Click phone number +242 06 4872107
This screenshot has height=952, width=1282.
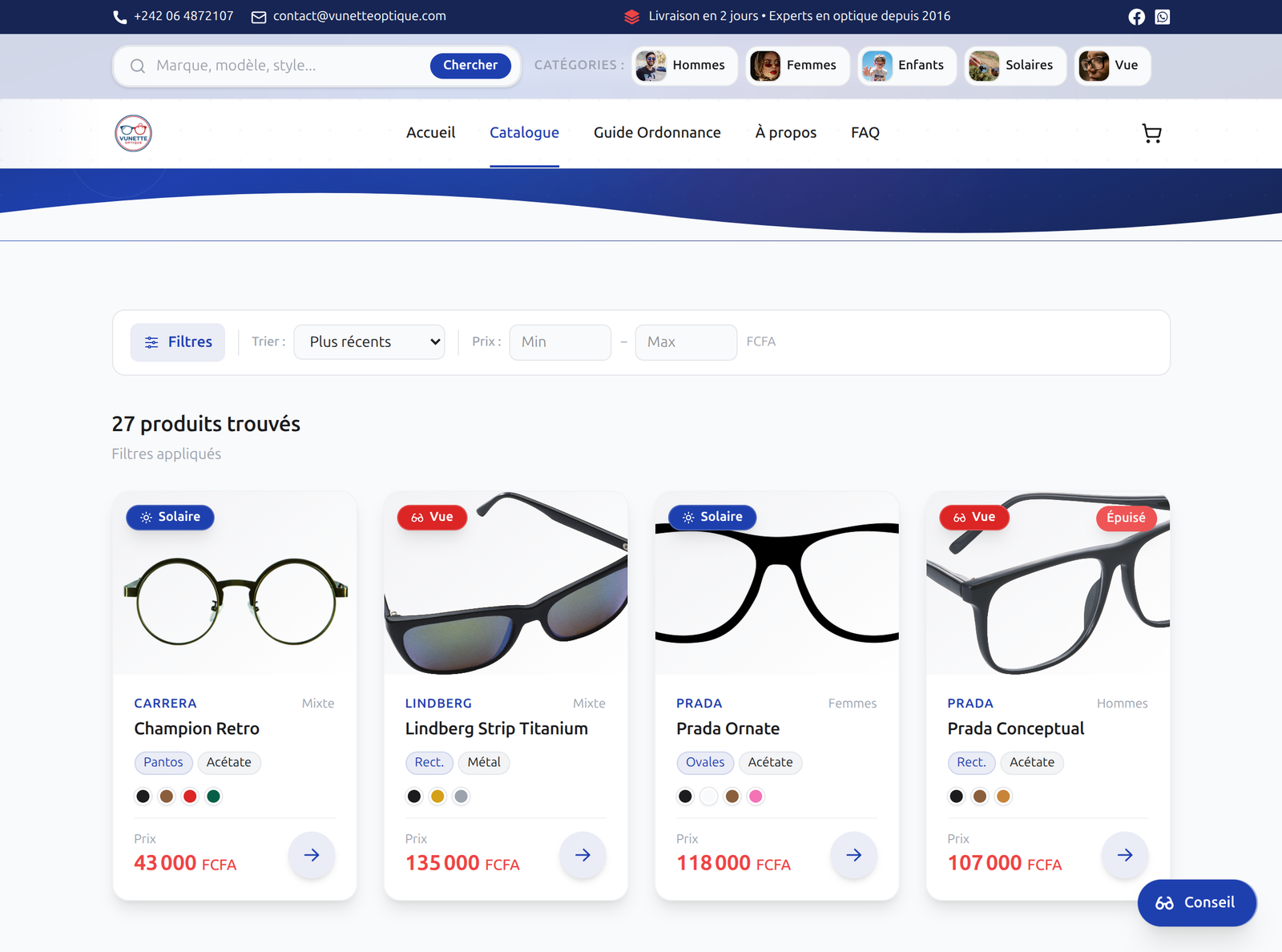coord(183,16)
